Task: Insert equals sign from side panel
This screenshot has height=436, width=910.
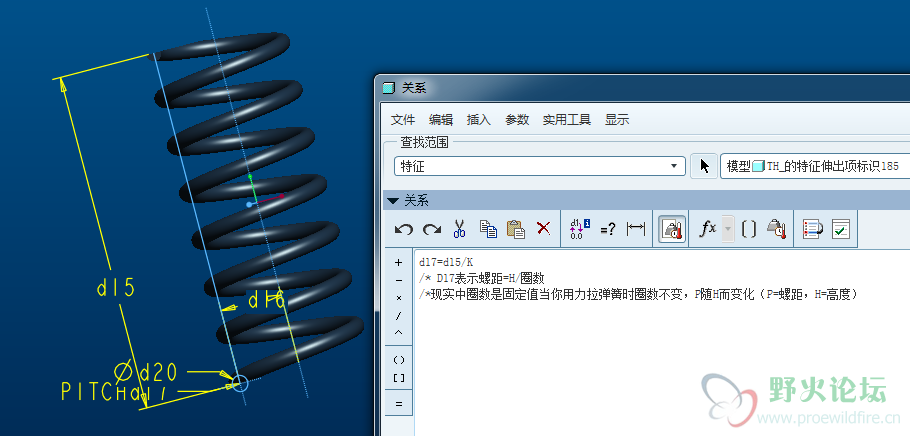Action: tap(399, 403)
